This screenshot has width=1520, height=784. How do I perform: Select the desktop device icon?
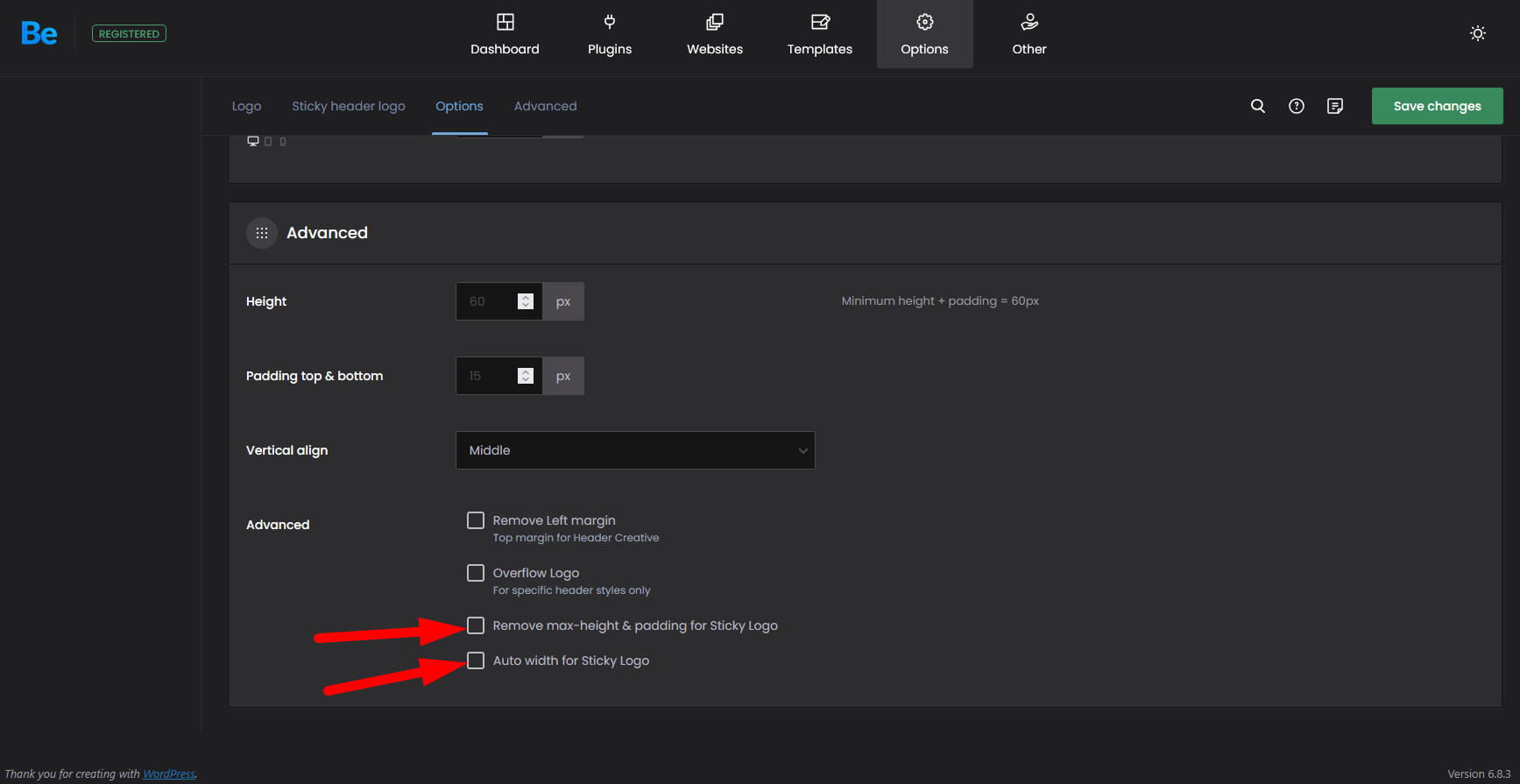coord(253,141)
